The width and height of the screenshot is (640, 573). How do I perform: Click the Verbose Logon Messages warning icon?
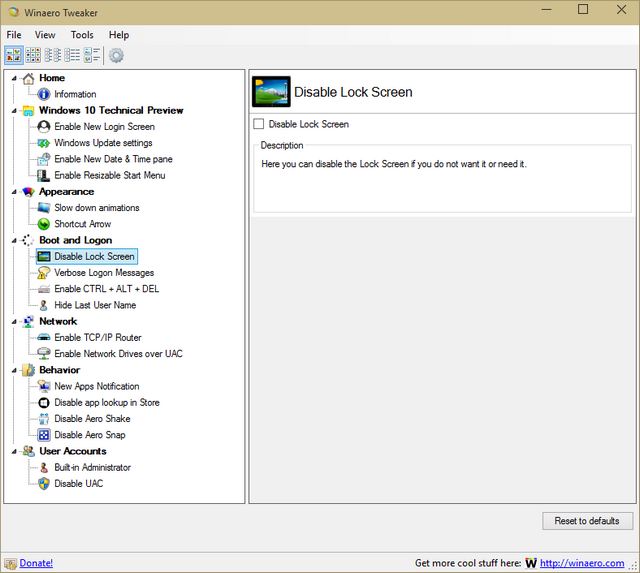[44, 273]
